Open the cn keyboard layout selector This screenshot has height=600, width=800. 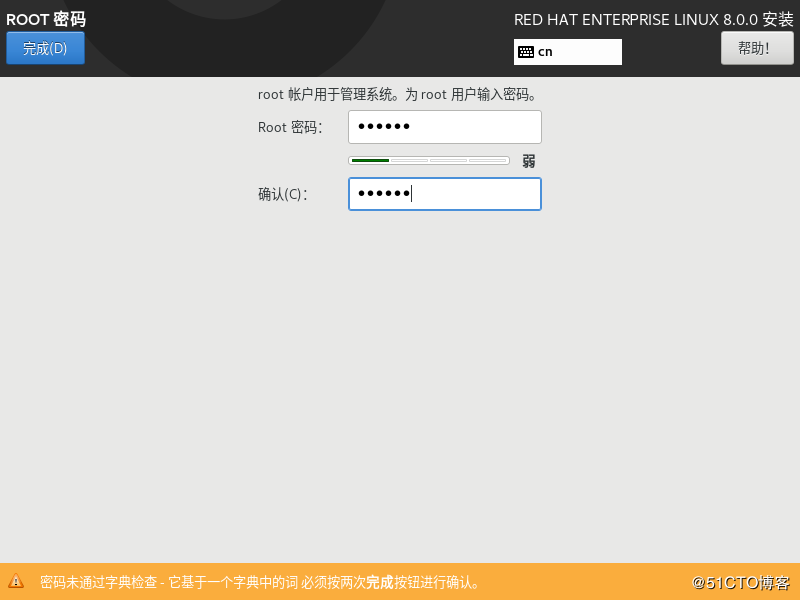click(567, 51)
